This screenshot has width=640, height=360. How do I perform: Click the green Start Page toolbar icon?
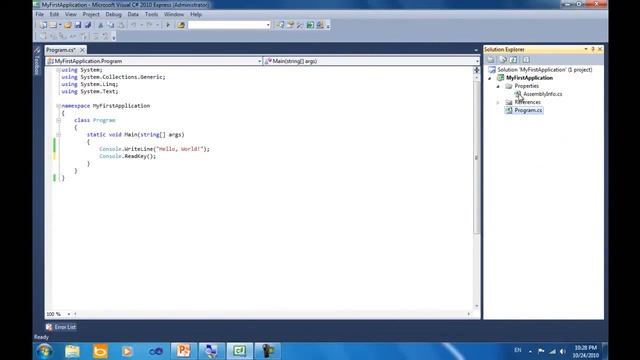[x=310, y=25]
